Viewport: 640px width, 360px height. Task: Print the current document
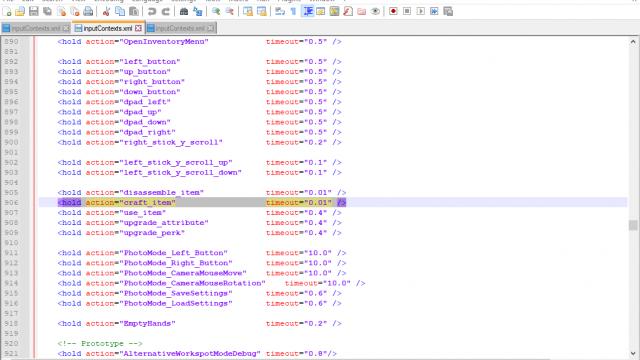(88, 11)
